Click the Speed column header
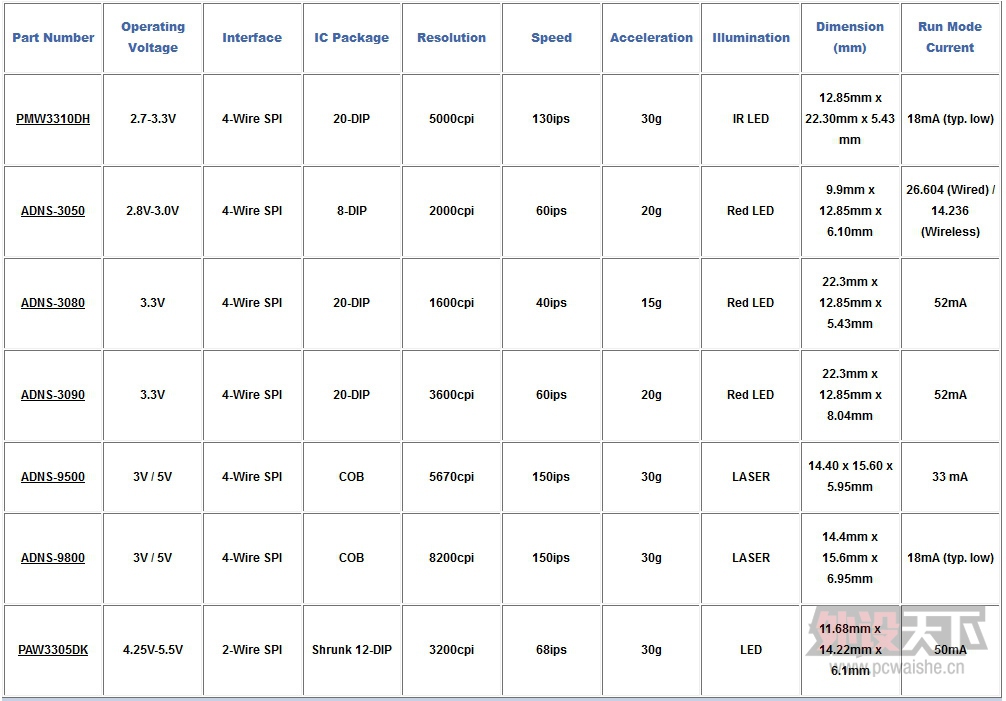The height and width of the screenshot is (701, 1006). [551, 37]
